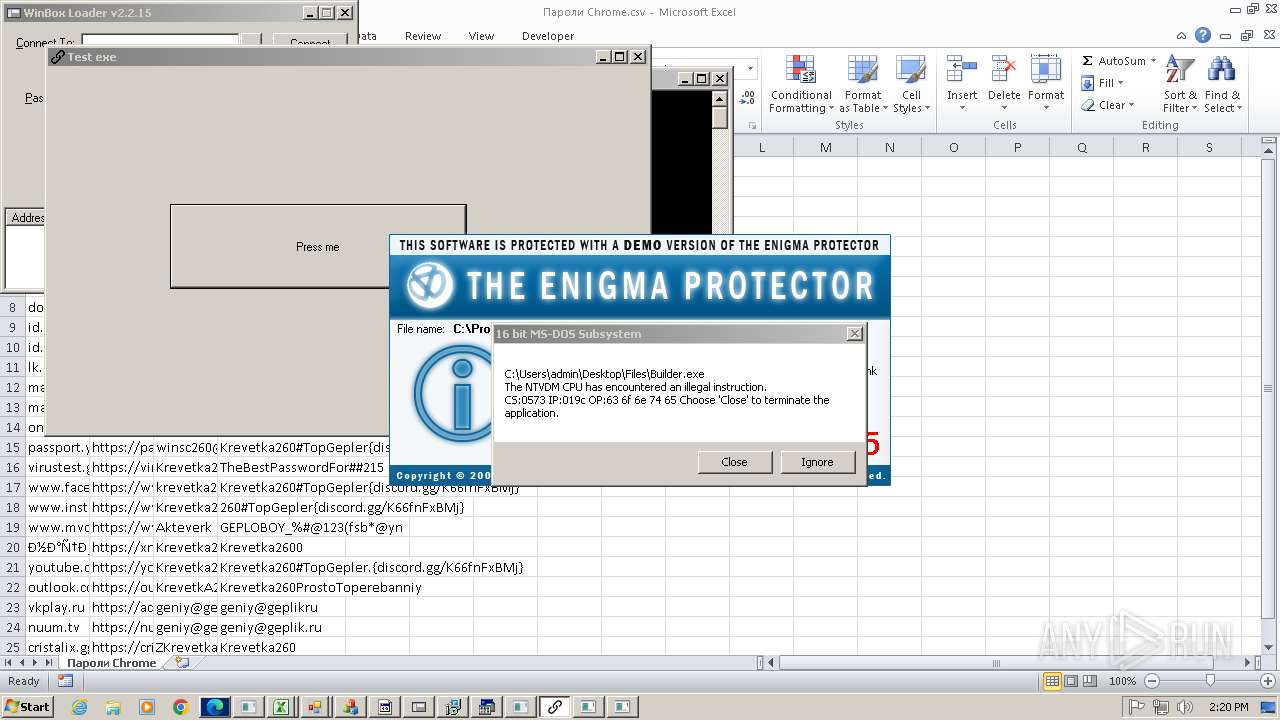Image resolution: width=1280 pixels, height=720 pixels.
Task: Click the Delete cells icon
Action: [1003, 70]
